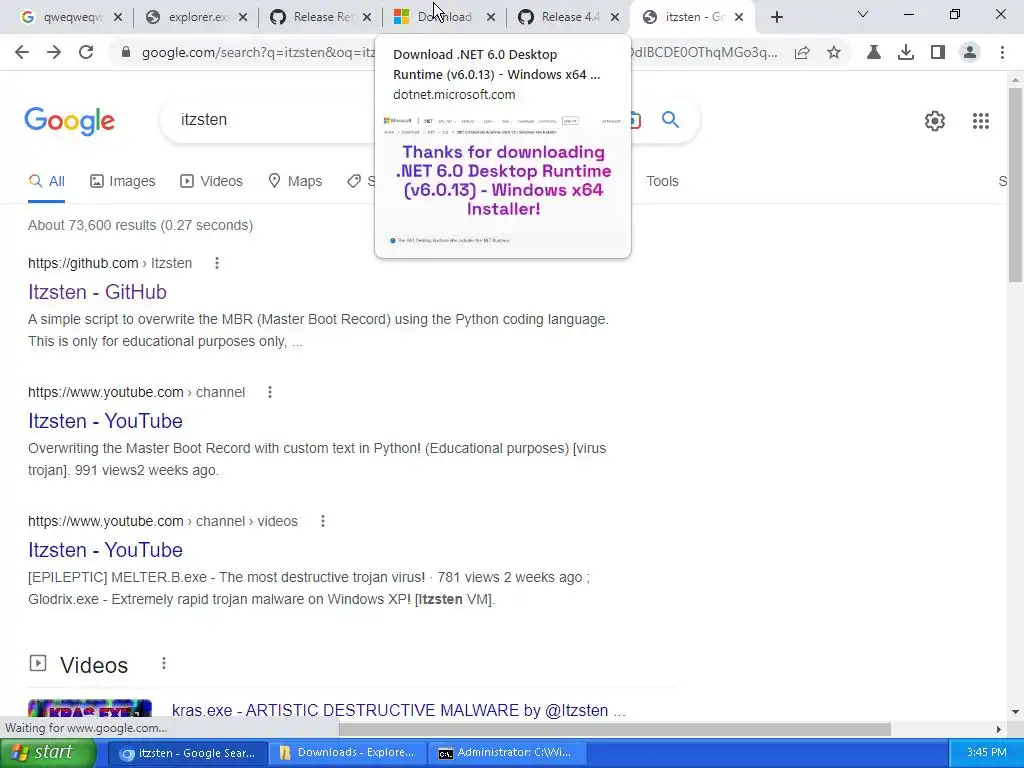1024x768 pixels.
Task: Select the Images search filter
Action: (123, 182)
